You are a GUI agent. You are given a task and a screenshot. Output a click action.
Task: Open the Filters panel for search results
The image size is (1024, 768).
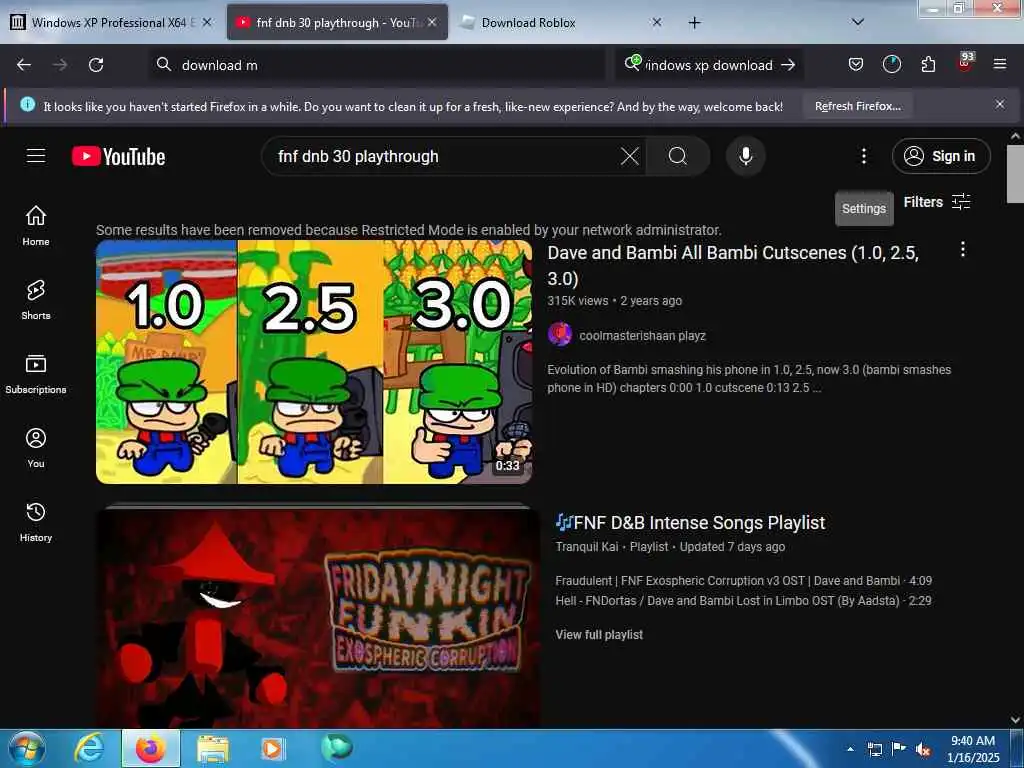(x=936, y=202)
